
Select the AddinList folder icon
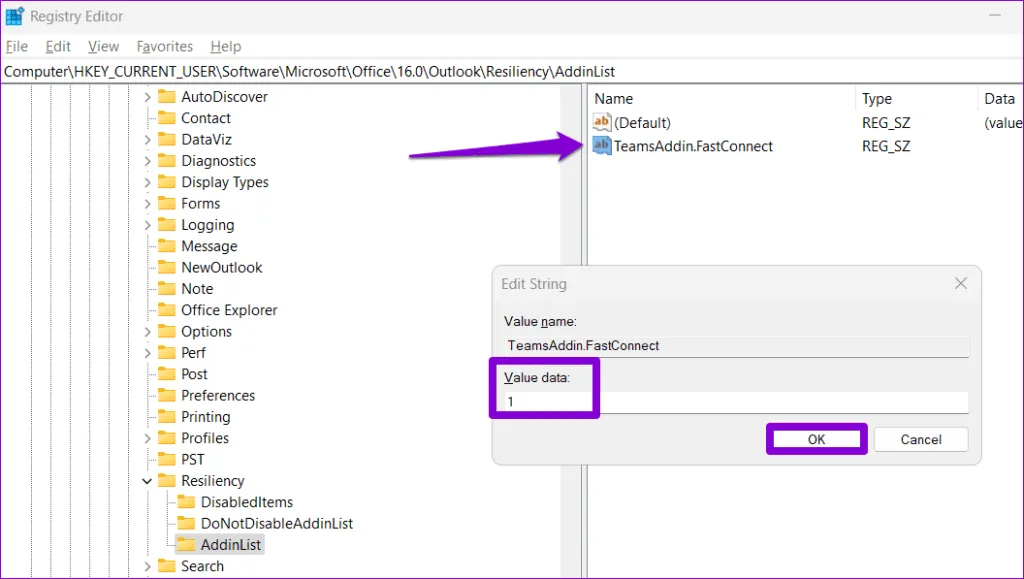[x=186, y=545]
